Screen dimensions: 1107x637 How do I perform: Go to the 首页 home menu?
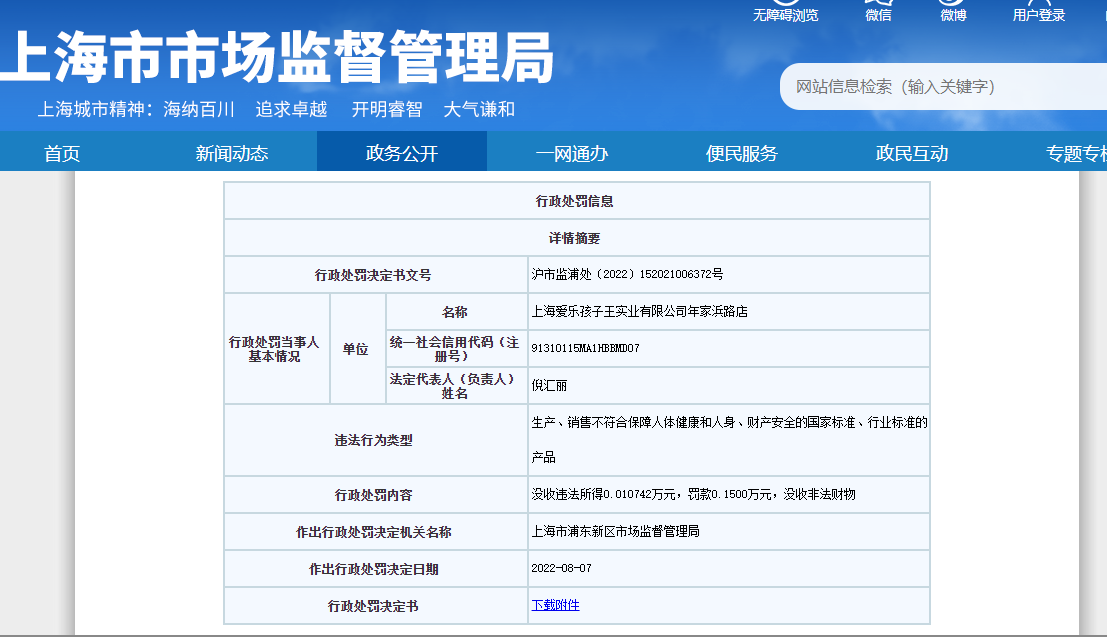tap(62, 153)
